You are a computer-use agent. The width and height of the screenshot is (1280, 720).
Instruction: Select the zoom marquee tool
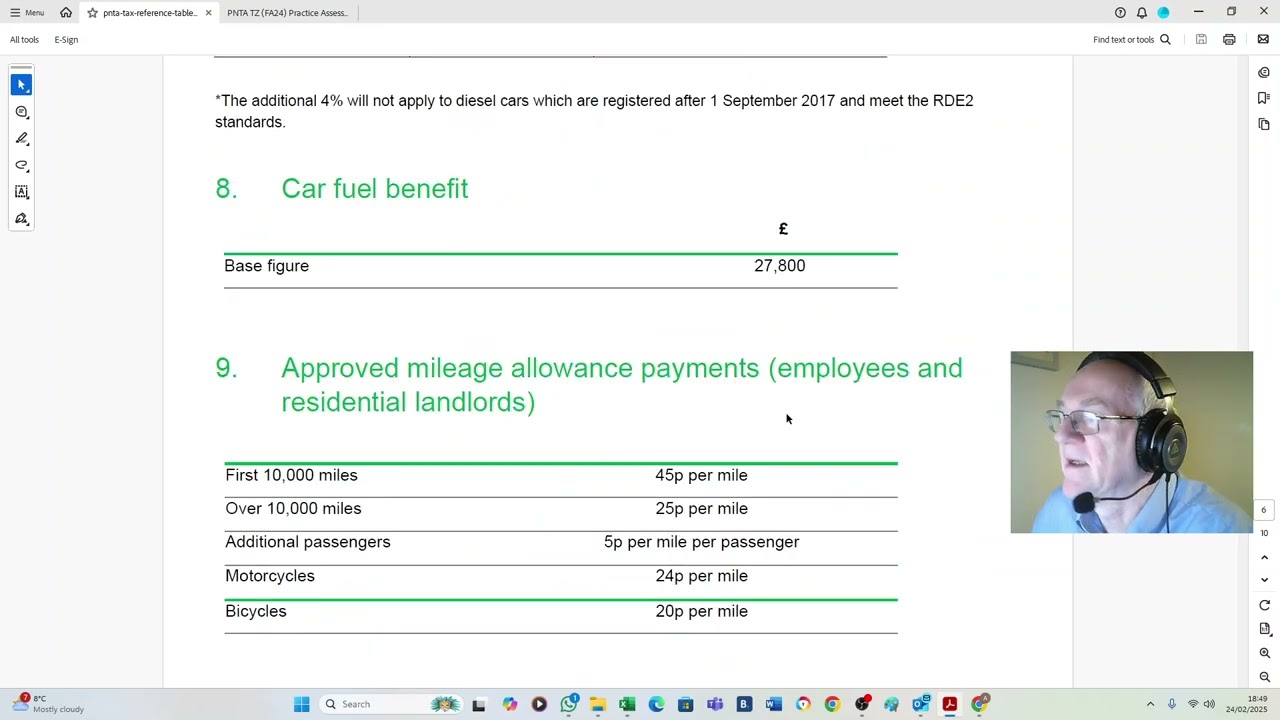click(x=22, y=112)
